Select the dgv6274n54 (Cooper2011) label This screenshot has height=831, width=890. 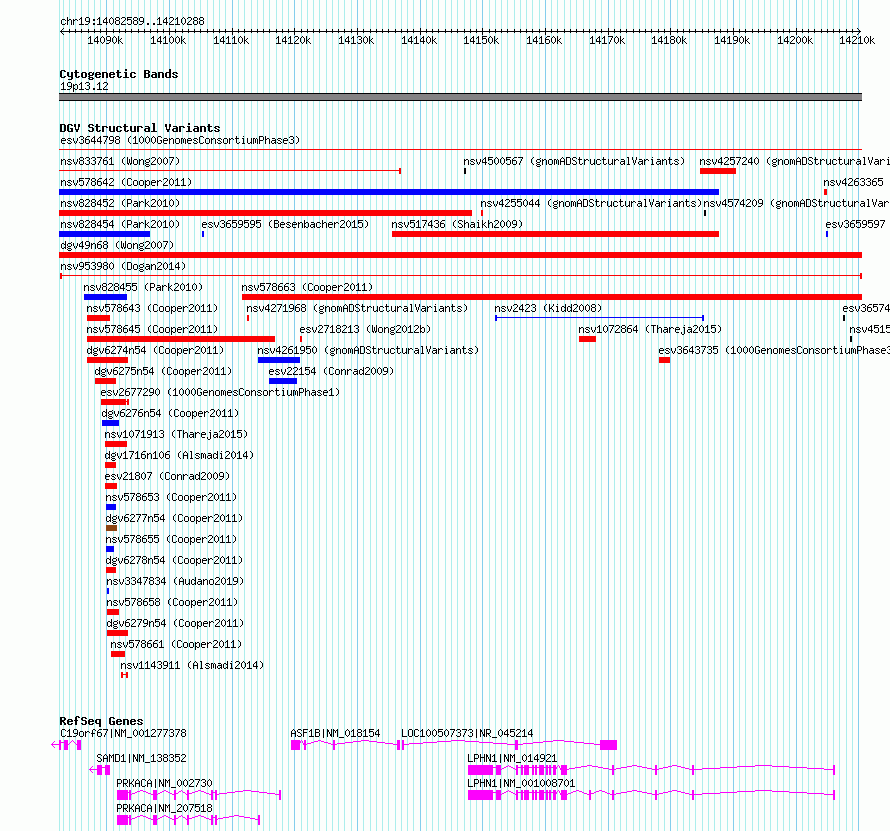(155, 350)
